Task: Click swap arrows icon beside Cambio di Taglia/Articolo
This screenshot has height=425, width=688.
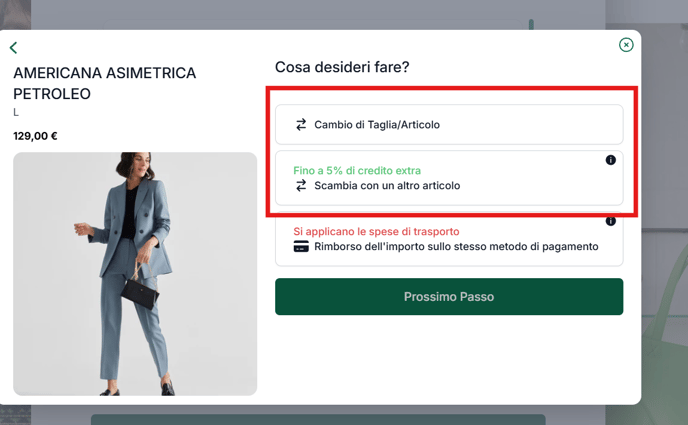Action: coord(301,125)
